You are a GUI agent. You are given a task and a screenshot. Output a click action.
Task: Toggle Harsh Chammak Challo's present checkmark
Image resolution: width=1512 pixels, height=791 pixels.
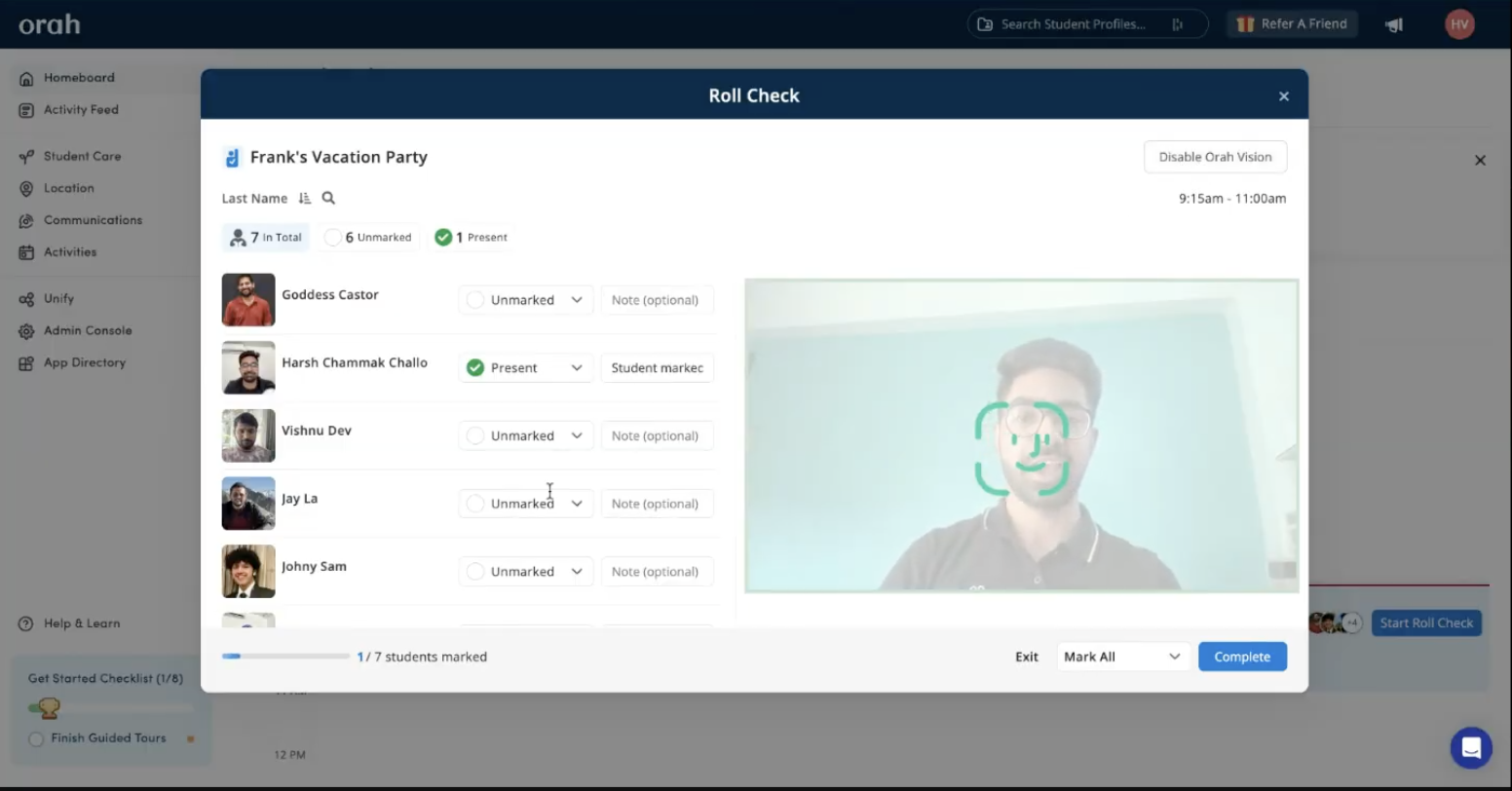pos(475,367)
